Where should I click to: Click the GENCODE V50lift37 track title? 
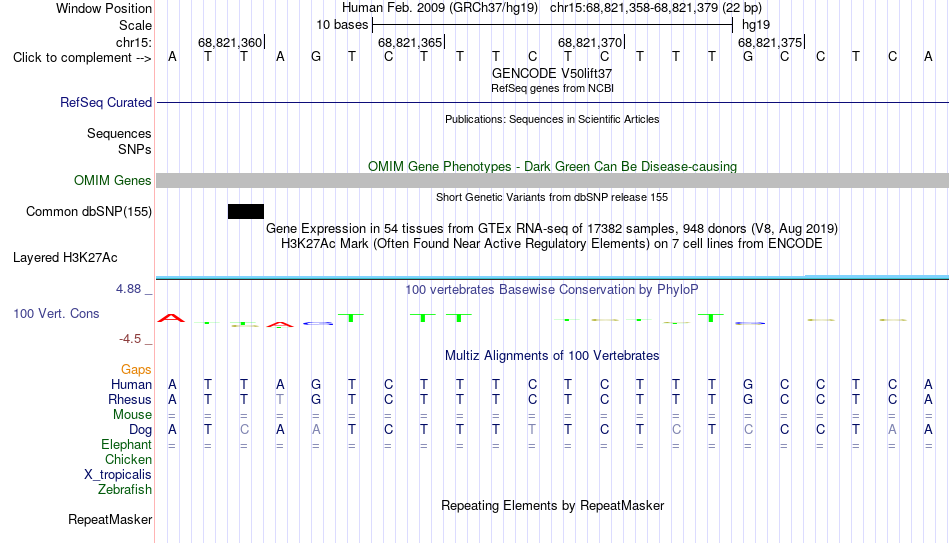(x=552, y=73)
